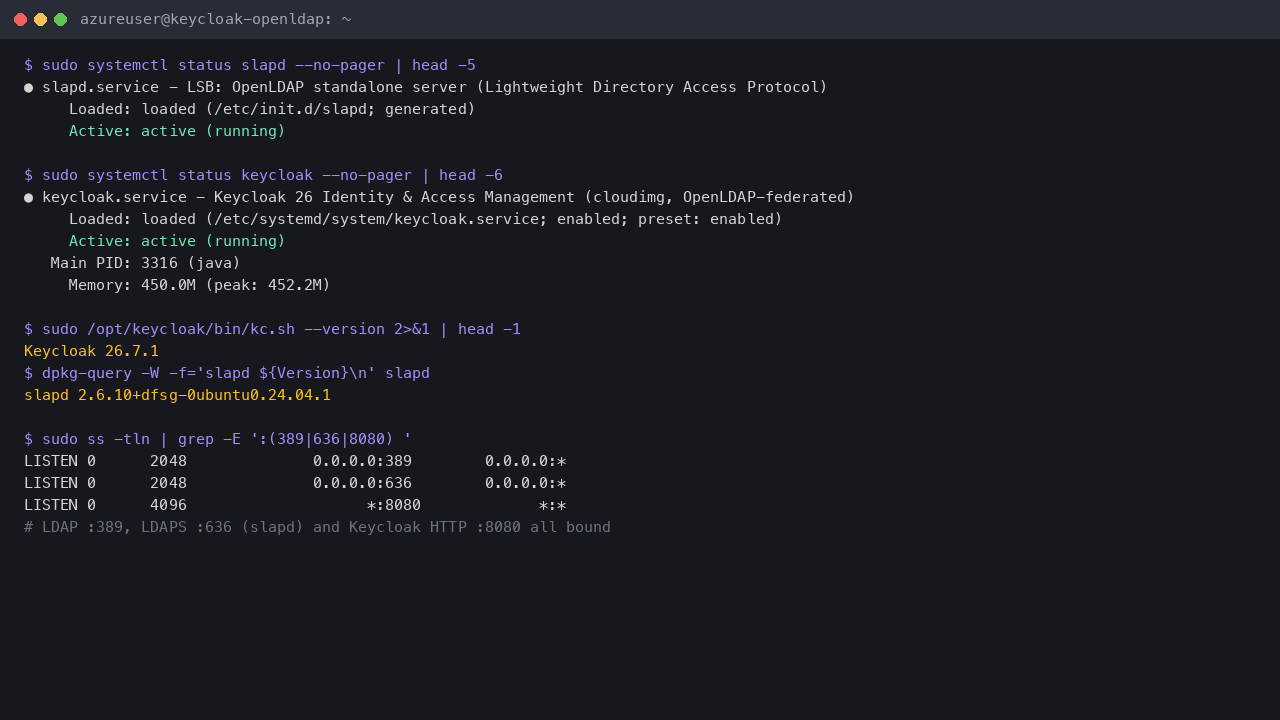
Task: Click the comment about LDAP ports all bound
Action: coord(317,527)
